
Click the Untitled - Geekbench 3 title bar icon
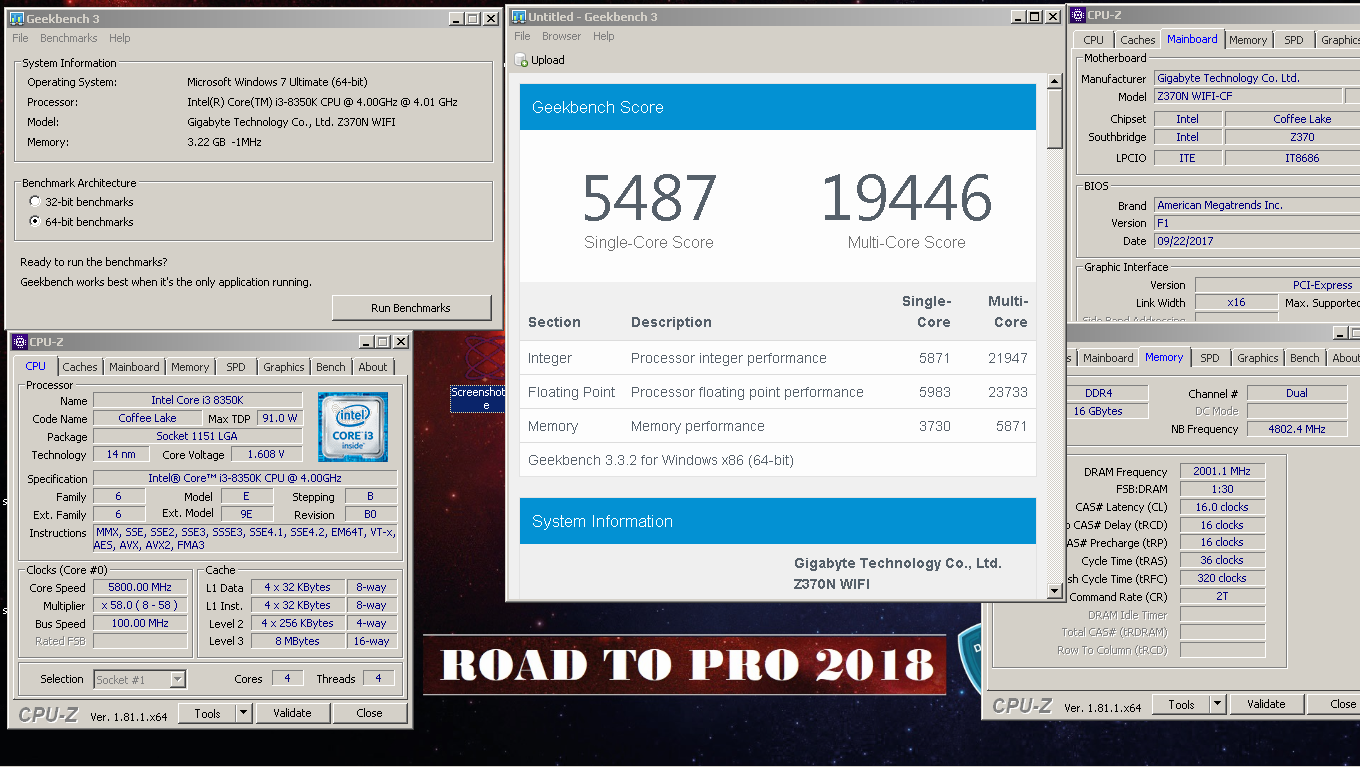[x=518, y=17]
